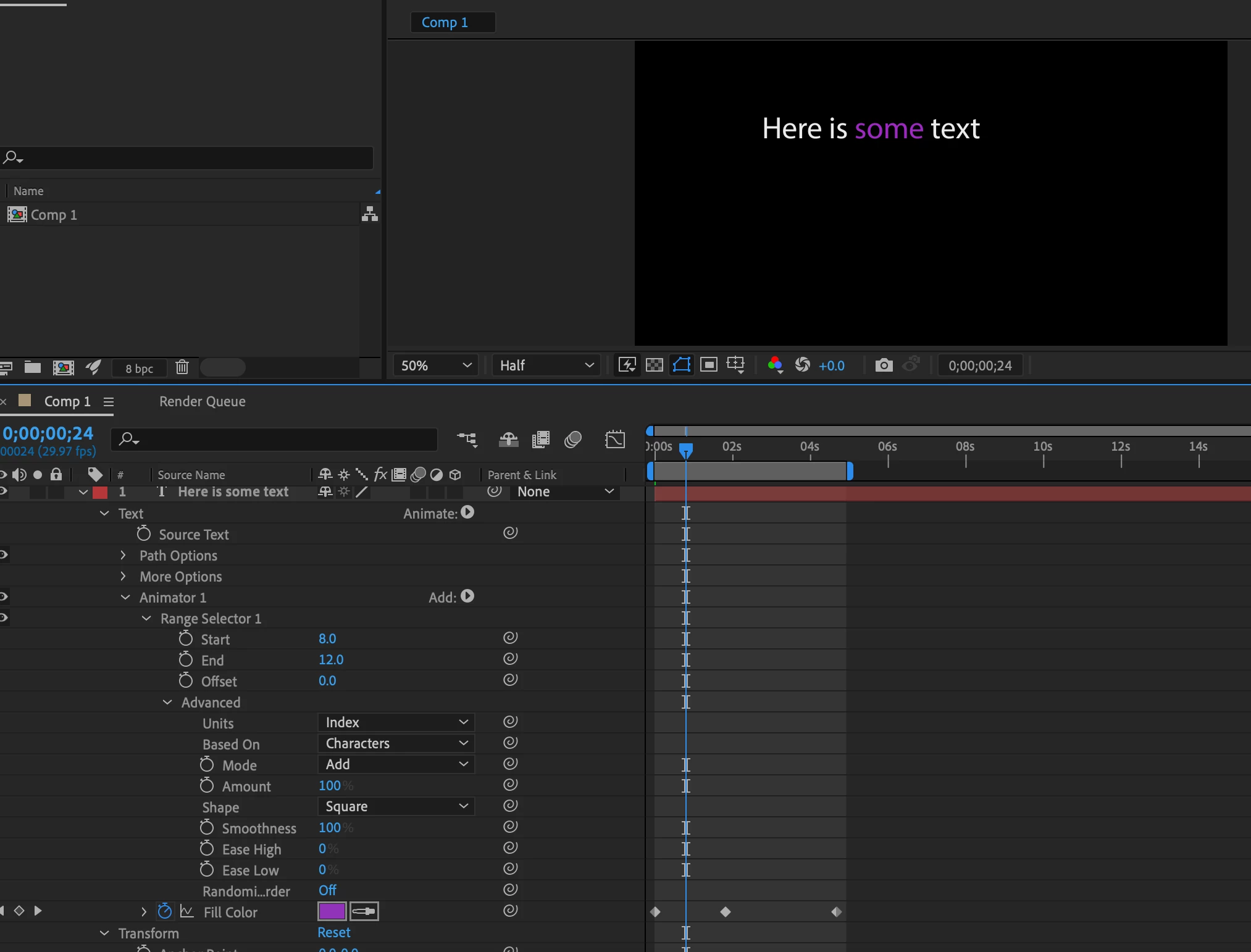This screenshot has height=952, width=1251.
Task: Delete selected project item with trash icon
Action: point(182,367)
